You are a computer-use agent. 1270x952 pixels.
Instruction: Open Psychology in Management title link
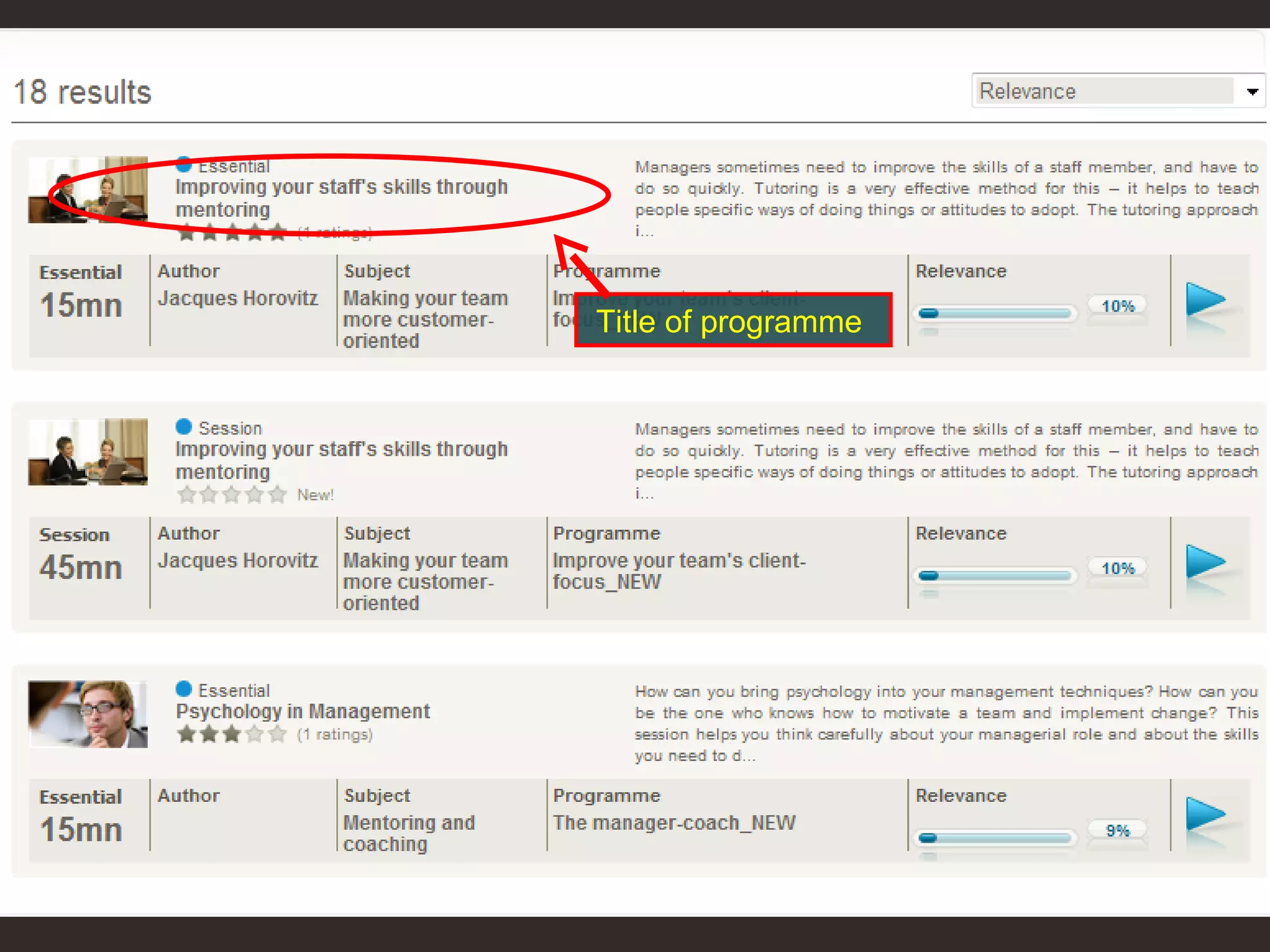click(303, 712)
